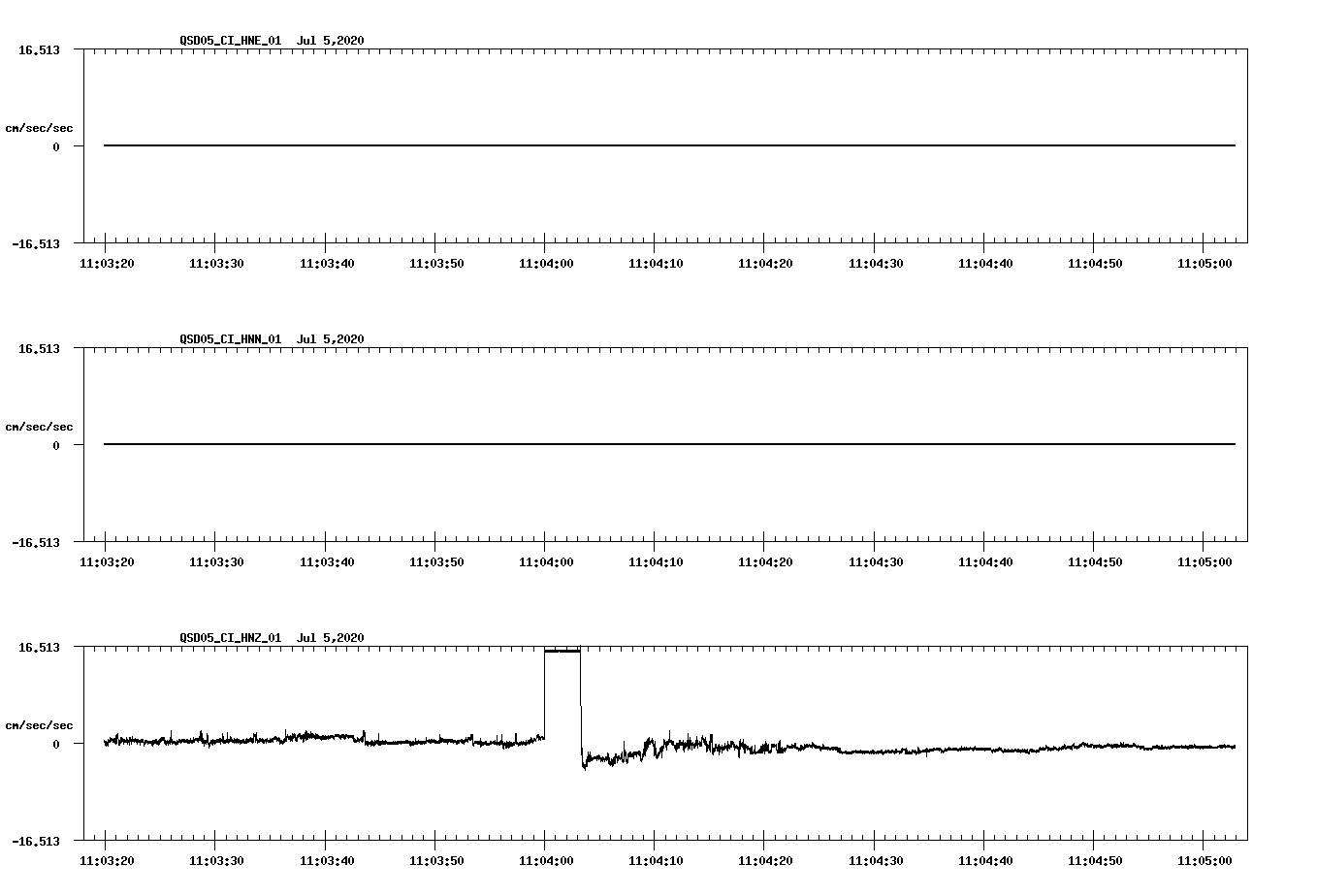Click the flat HNN trace line

669,444
